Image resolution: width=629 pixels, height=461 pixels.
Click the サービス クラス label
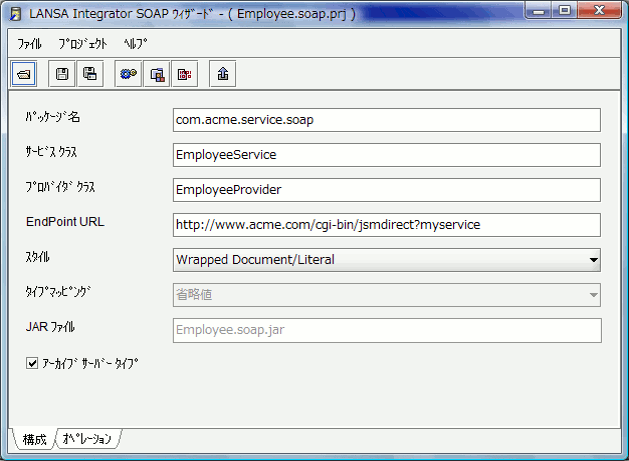tap(51, 152)
